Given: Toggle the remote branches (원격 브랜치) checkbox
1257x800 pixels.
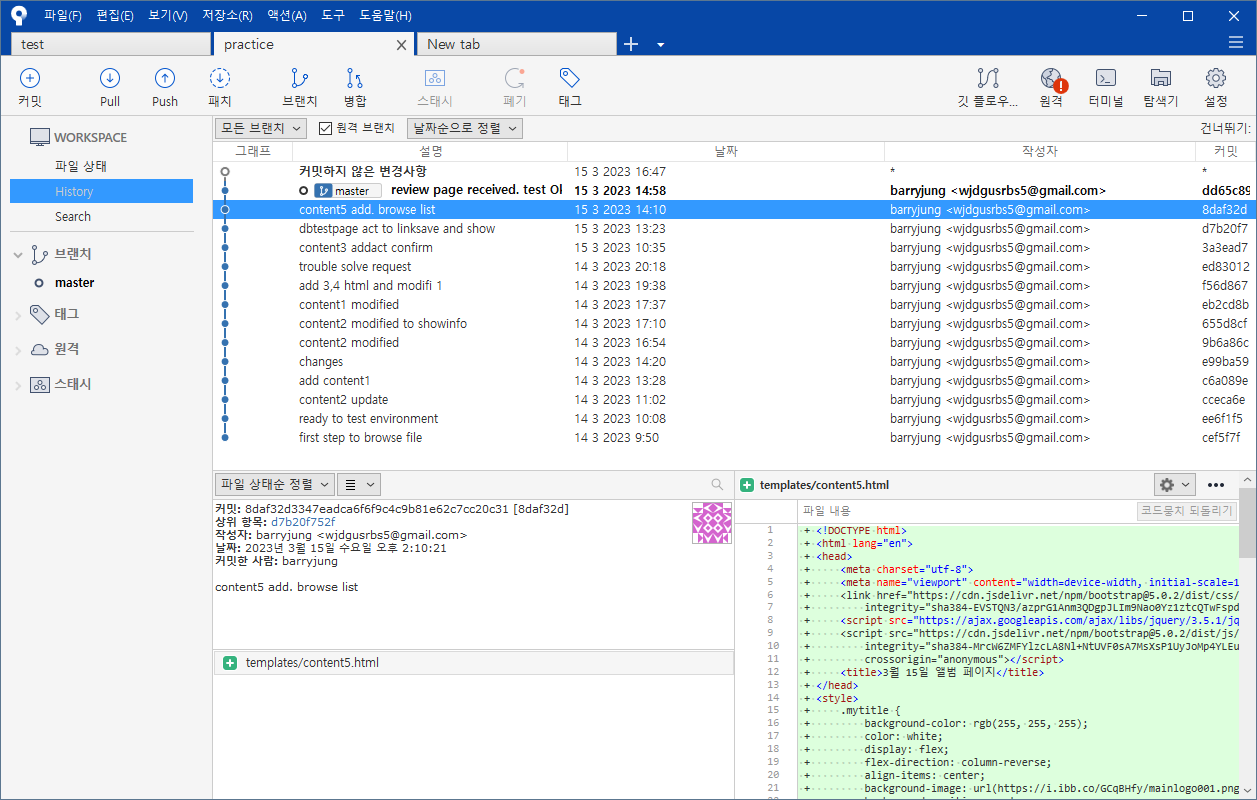Looking at the screenshot, I should tap(325, 128).
